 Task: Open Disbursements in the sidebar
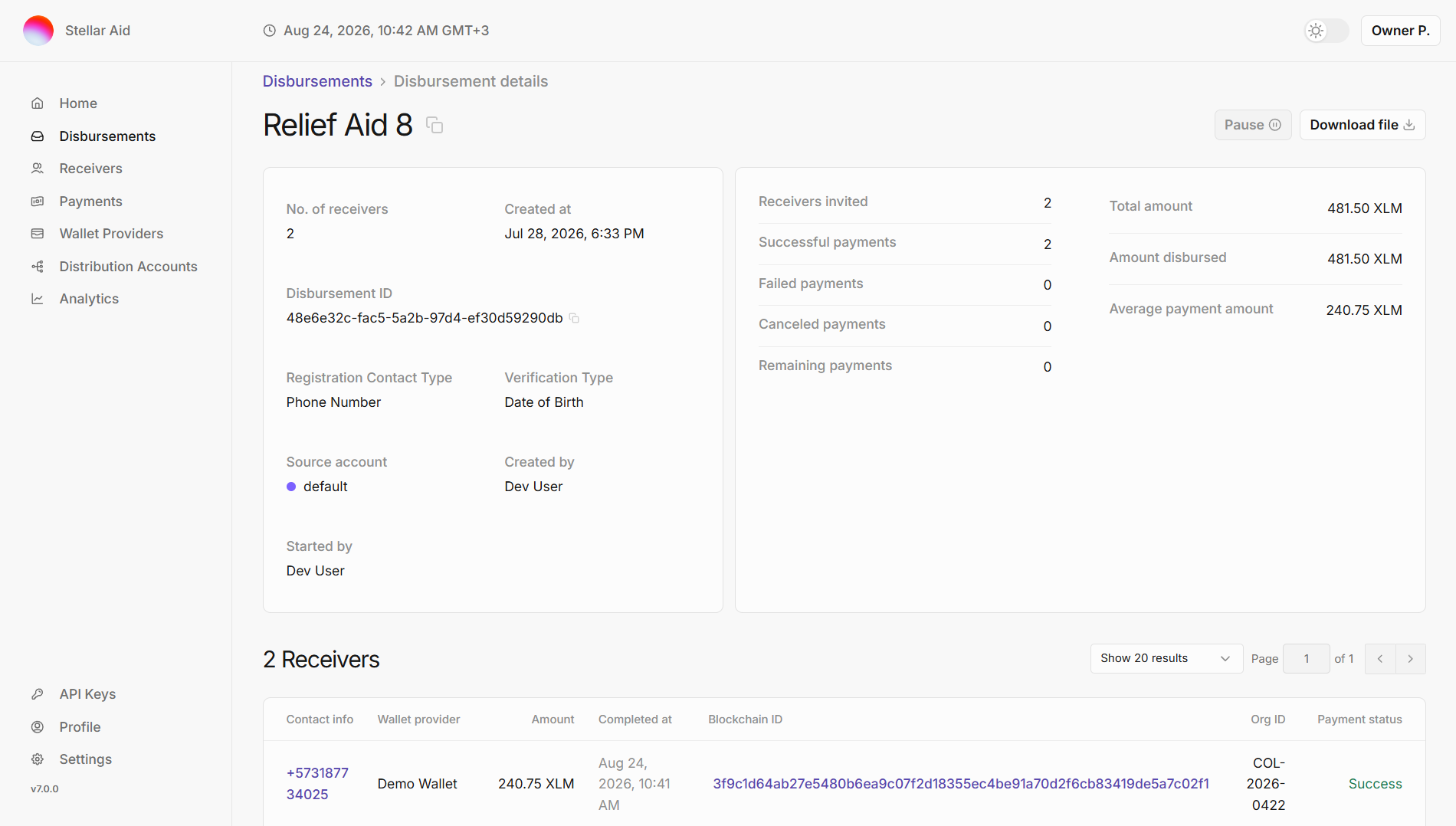(x=107, y=136)
